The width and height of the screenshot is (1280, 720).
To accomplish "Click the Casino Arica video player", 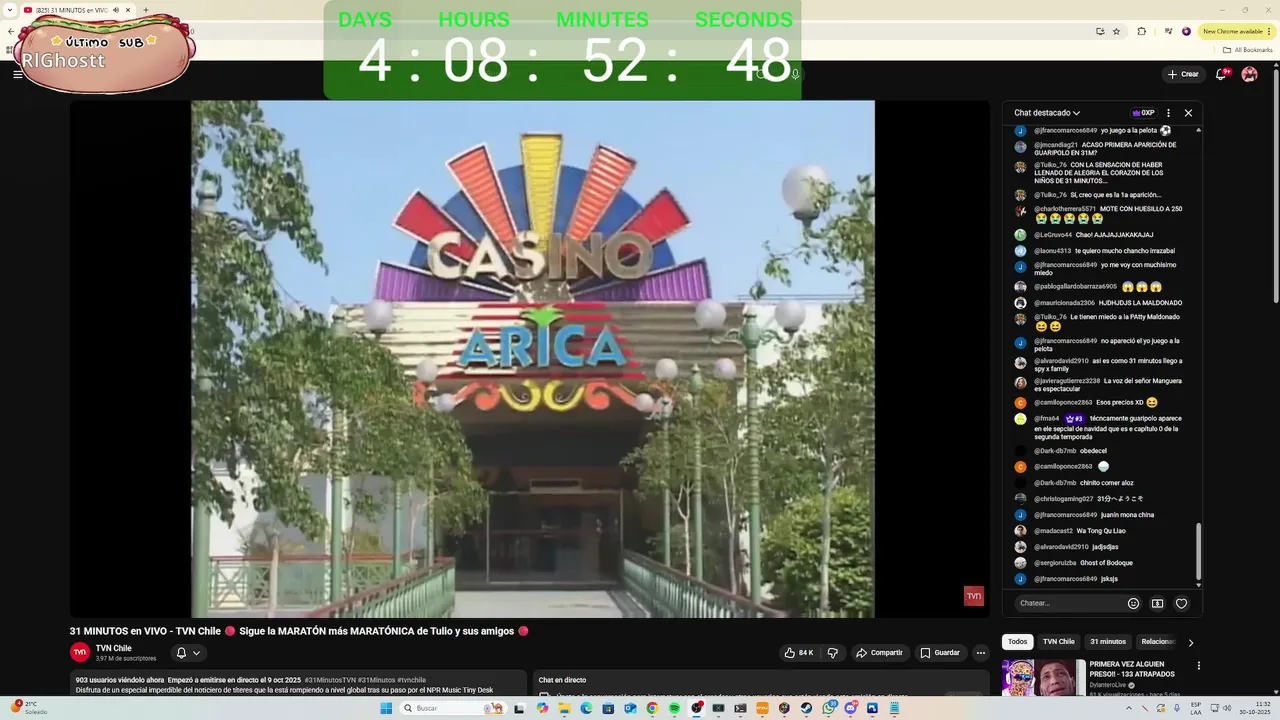I will pos(532,359).
